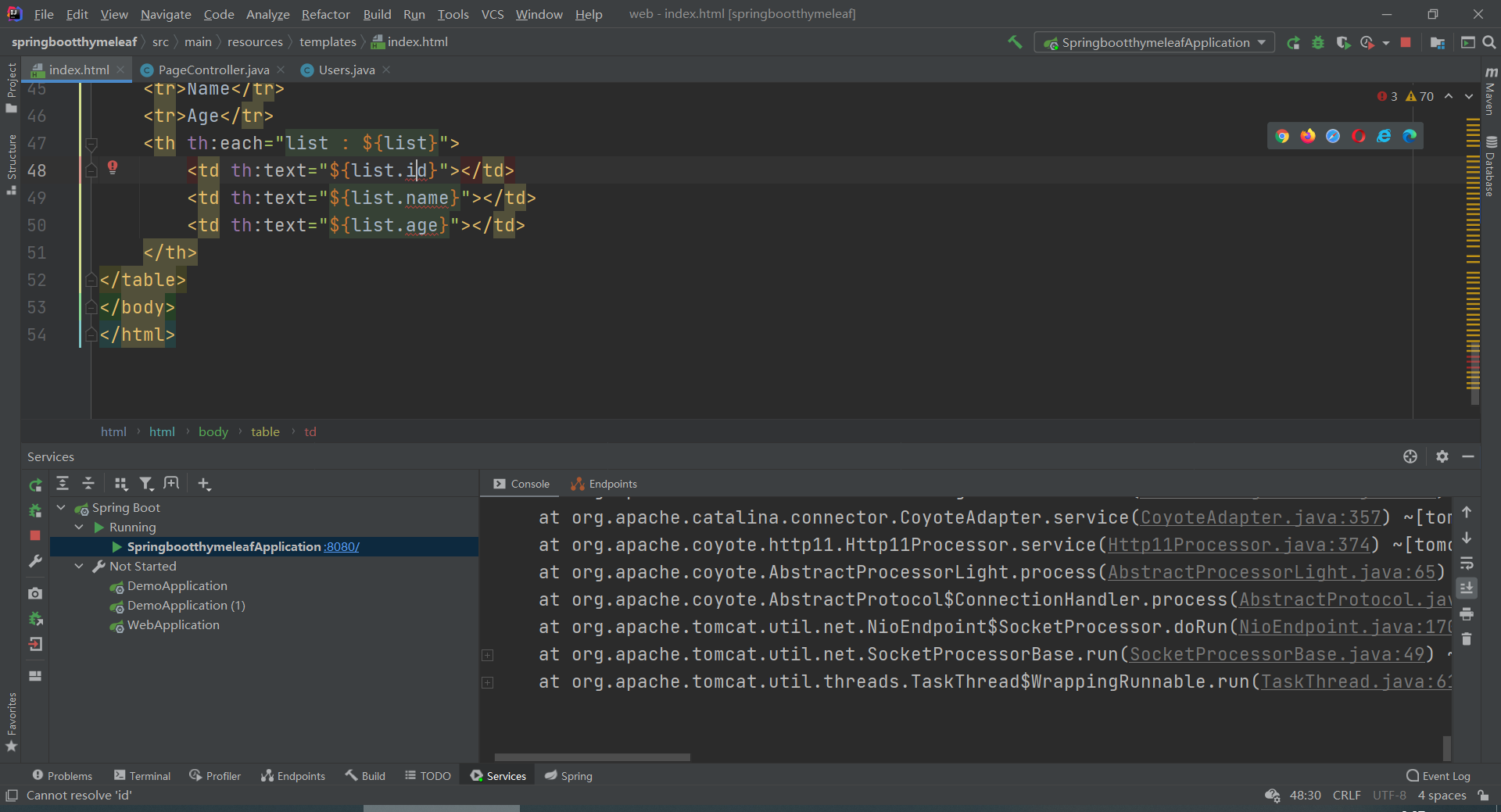Screen dimensions: 1501x812
Task: Hide the Services panel with minus icon
Action: pos(1468,456)
